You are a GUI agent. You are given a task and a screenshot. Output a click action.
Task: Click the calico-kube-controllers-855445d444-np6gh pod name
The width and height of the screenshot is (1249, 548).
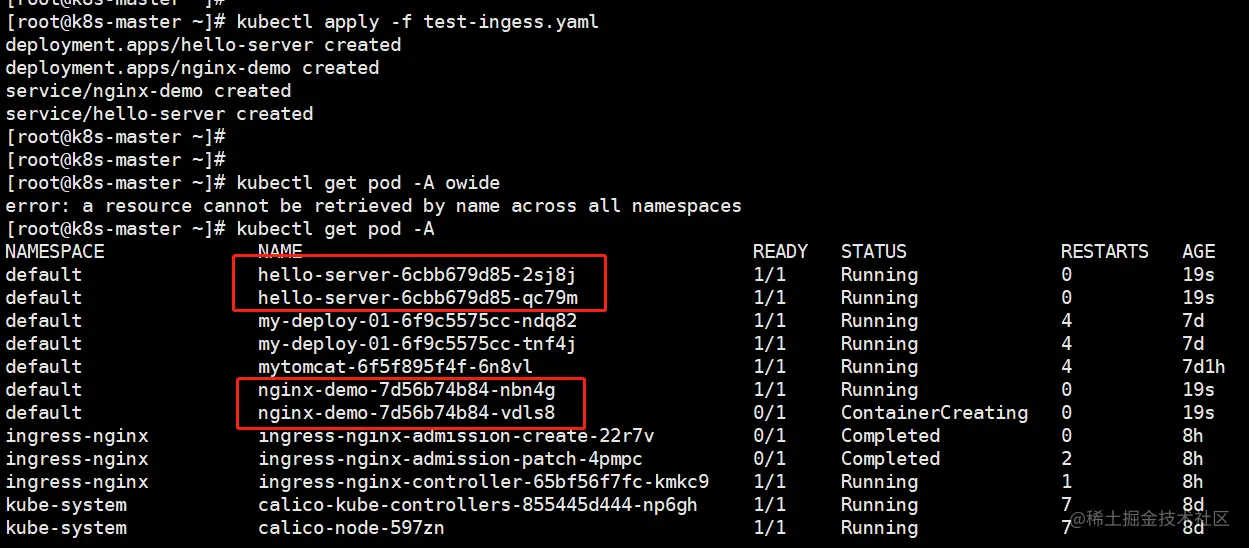click(x=478, y=505)
